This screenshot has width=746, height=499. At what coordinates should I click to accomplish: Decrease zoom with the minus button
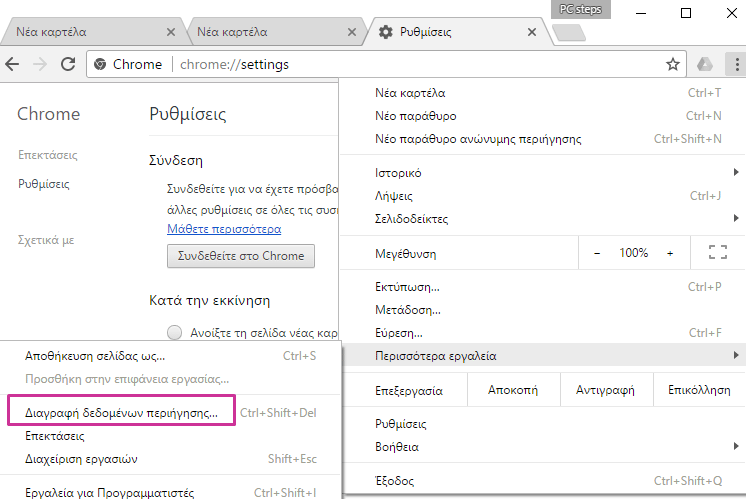tap(597, 253)
